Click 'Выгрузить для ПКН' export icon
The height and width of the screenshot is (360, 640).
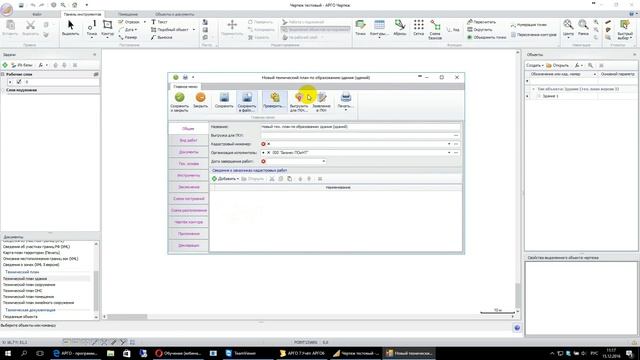299,97
